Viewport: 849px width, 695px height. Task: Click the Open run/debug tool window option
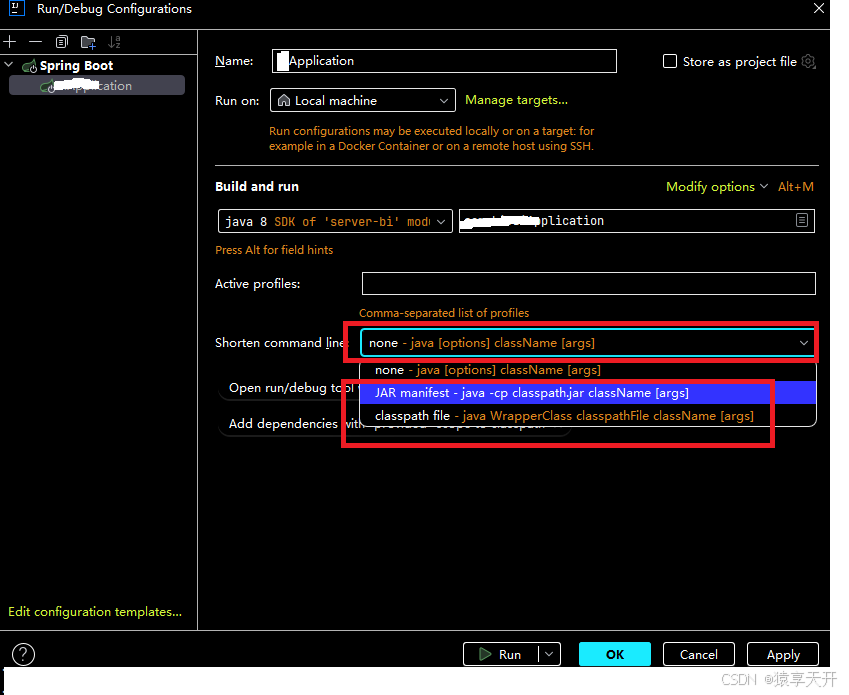tap(290, 388)
